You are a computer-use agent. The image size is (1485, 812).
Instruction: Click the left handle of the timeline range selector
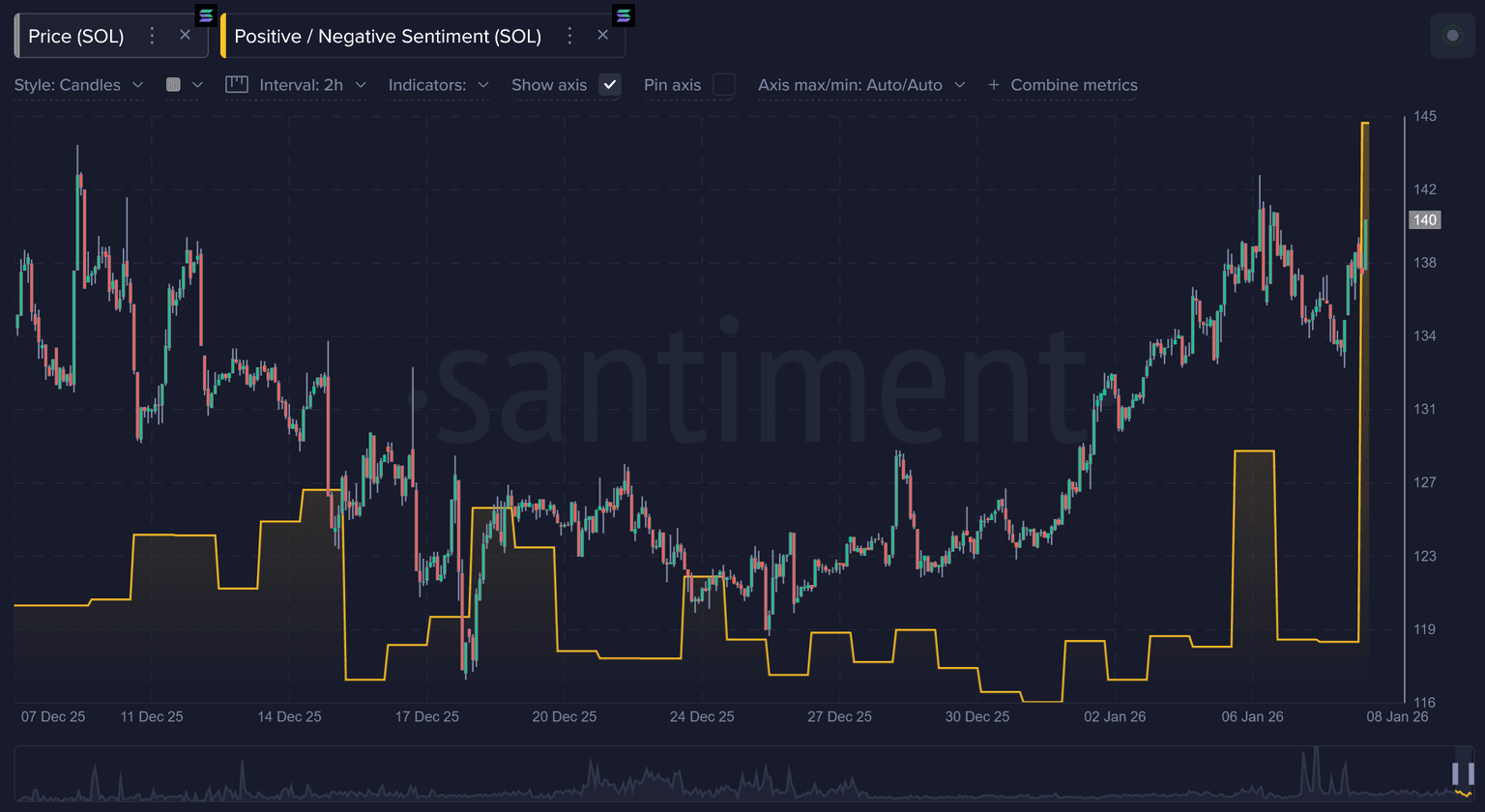pyautogui.click(x=1456, y=772)
